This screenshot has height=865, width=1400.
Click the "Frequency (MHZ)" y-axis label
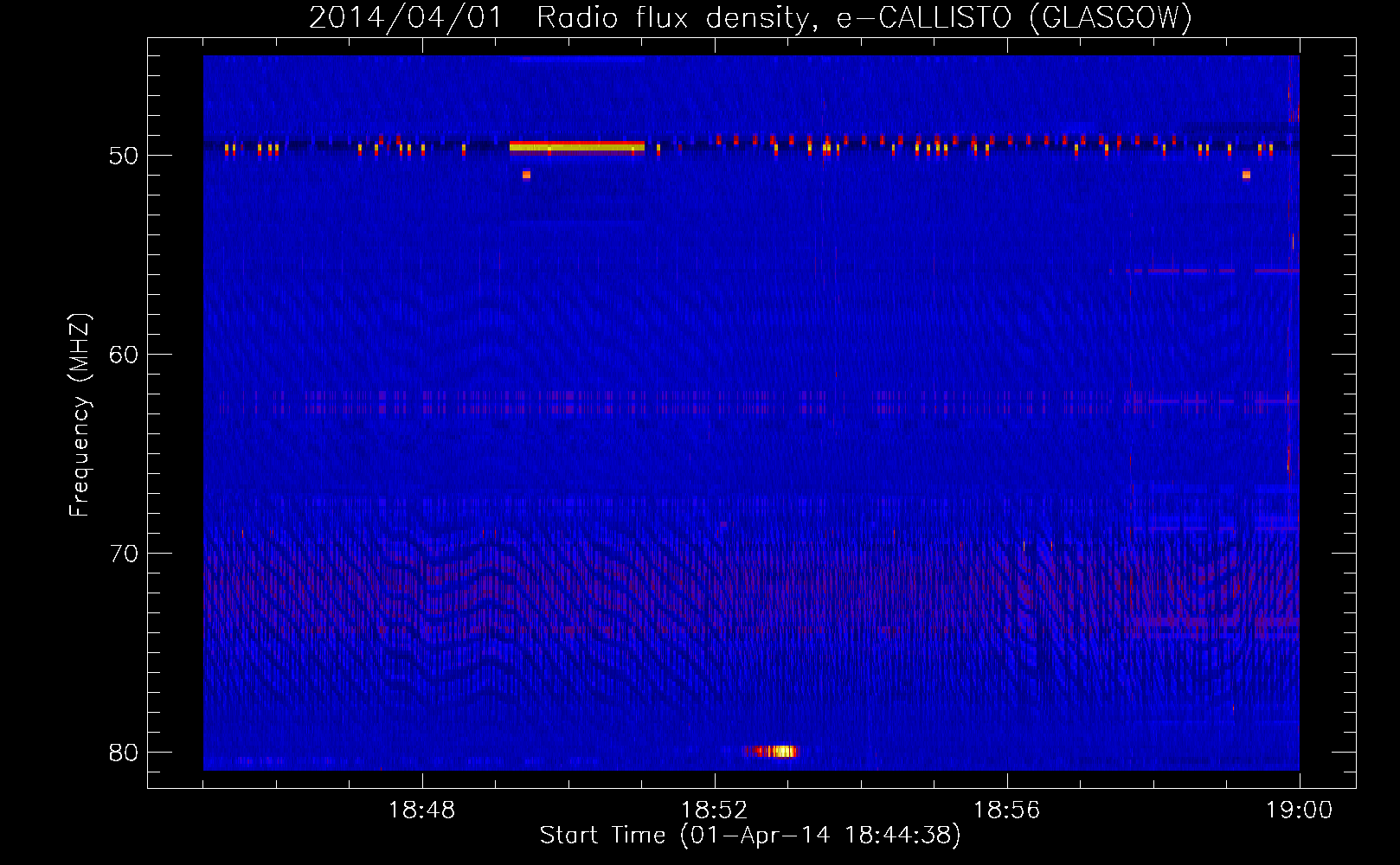click(79, 415)
